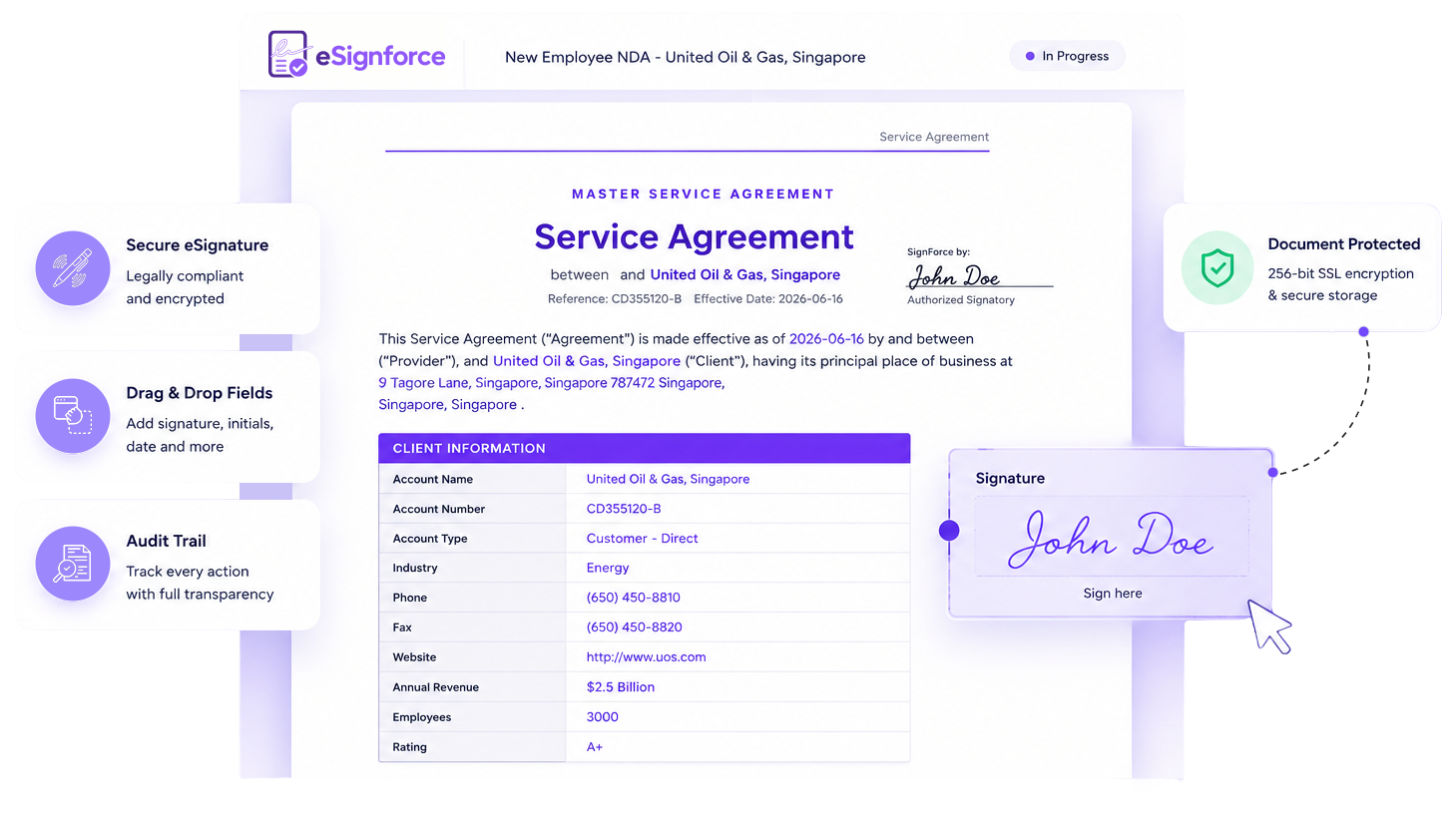Screen dimensions: 1456x818
Task: Select the Drag & Drop Fields icon
Action: tap(73, 416)
